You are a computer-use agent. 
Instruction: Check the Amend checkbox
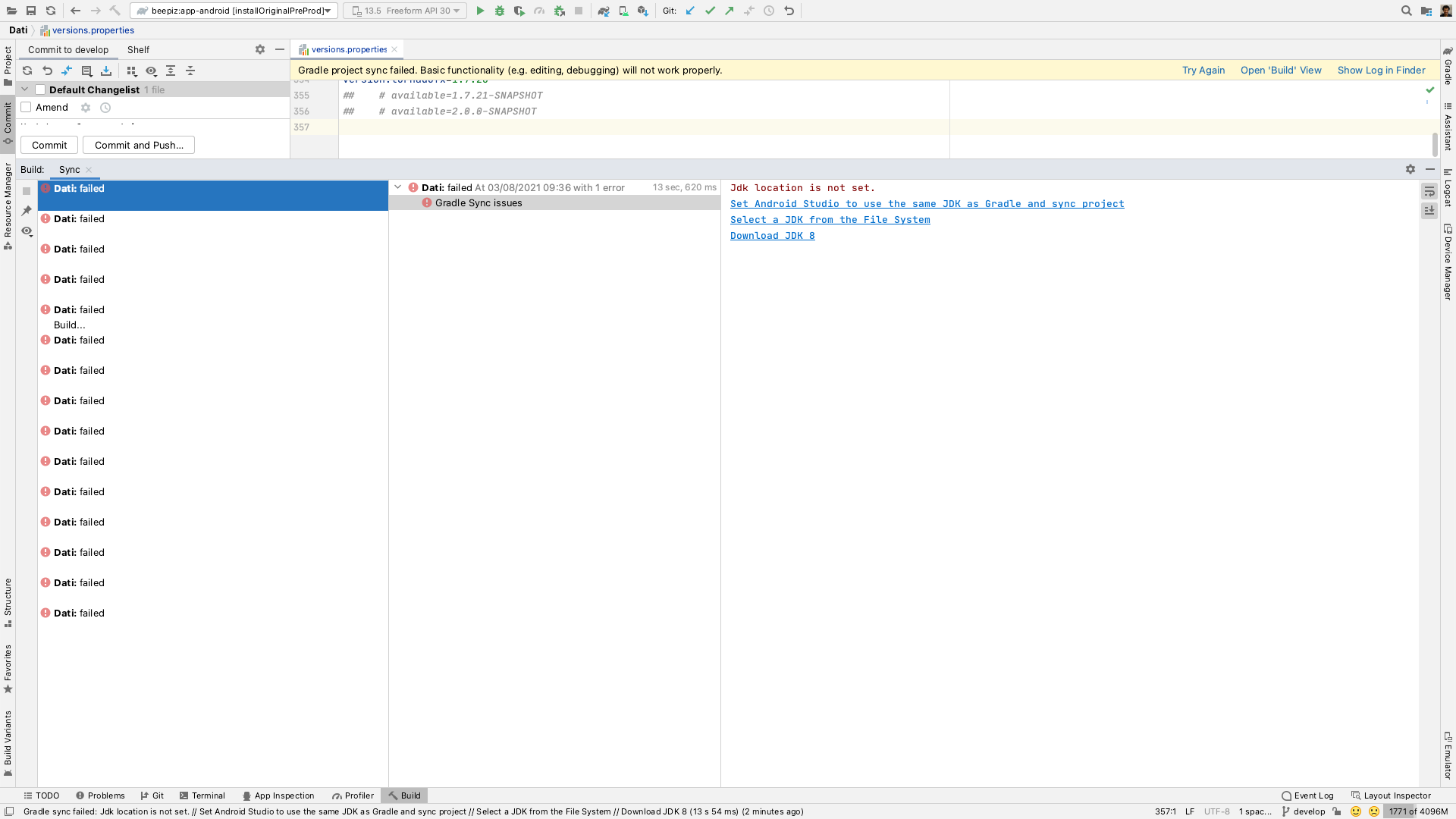[26, 108]
